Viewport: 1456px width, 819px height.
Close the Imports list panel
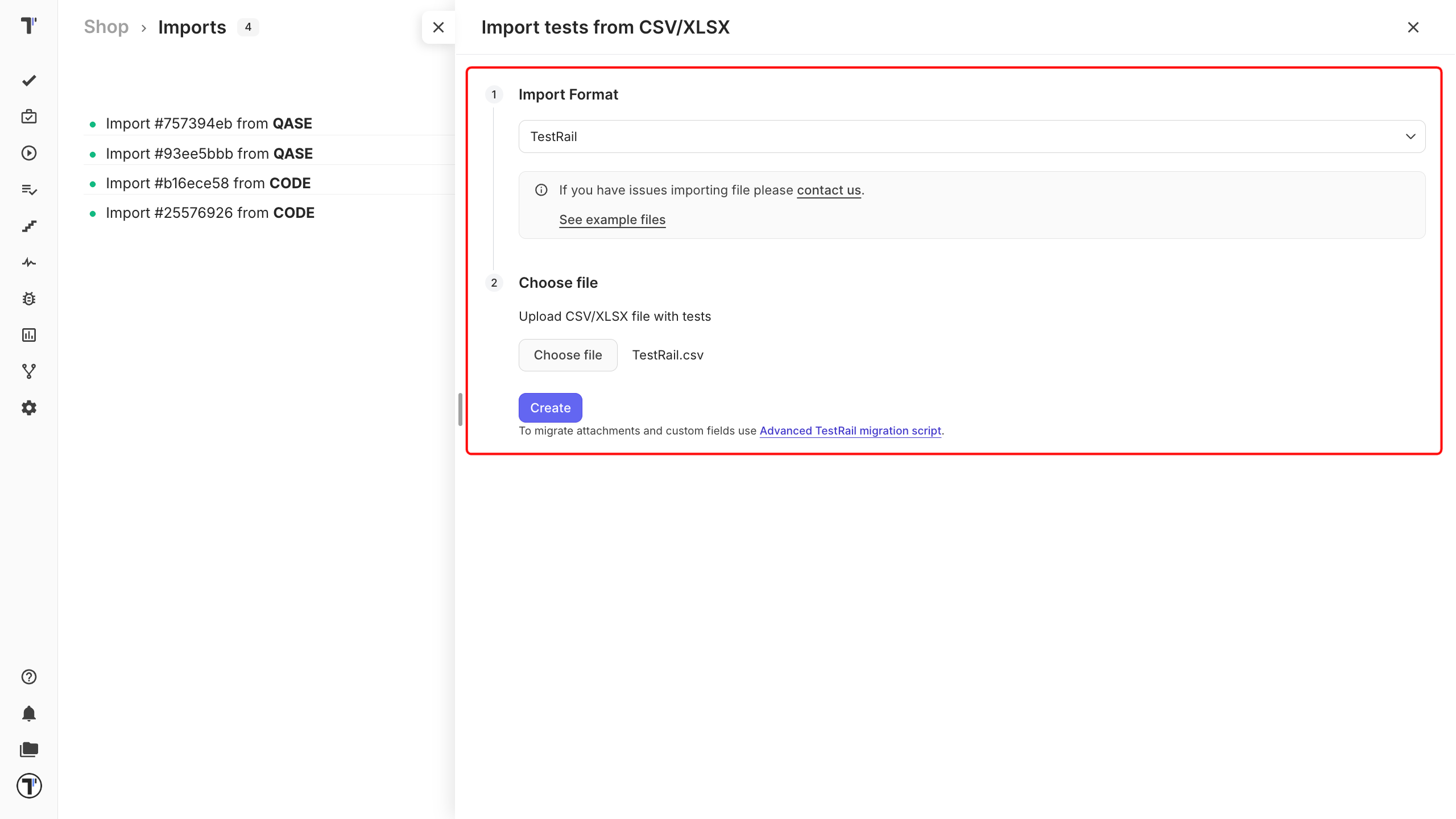pyautogui.click(x=438, y=27)
